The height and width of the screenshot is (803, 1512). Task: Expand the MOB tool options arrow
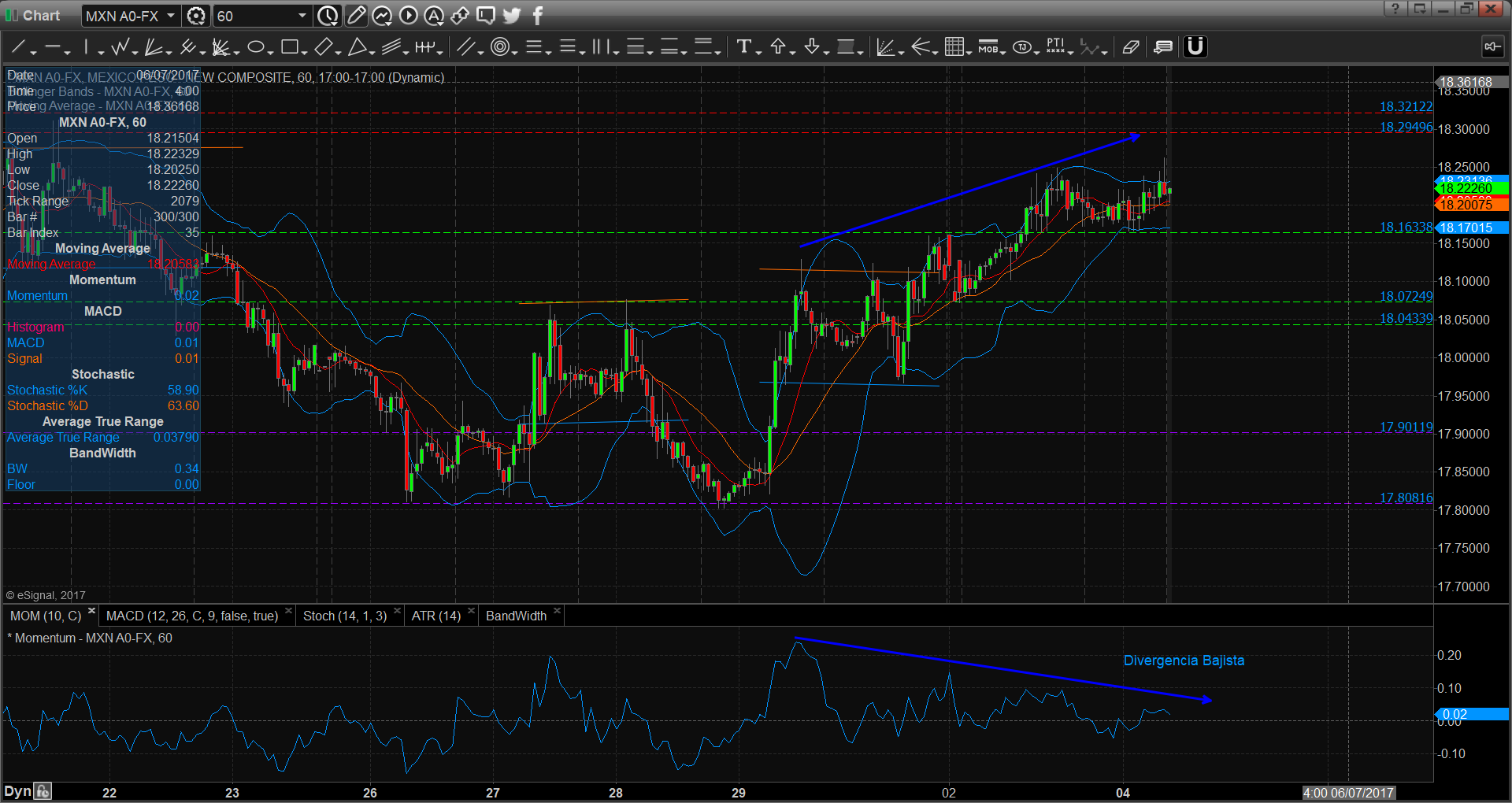pos(1002,51)
